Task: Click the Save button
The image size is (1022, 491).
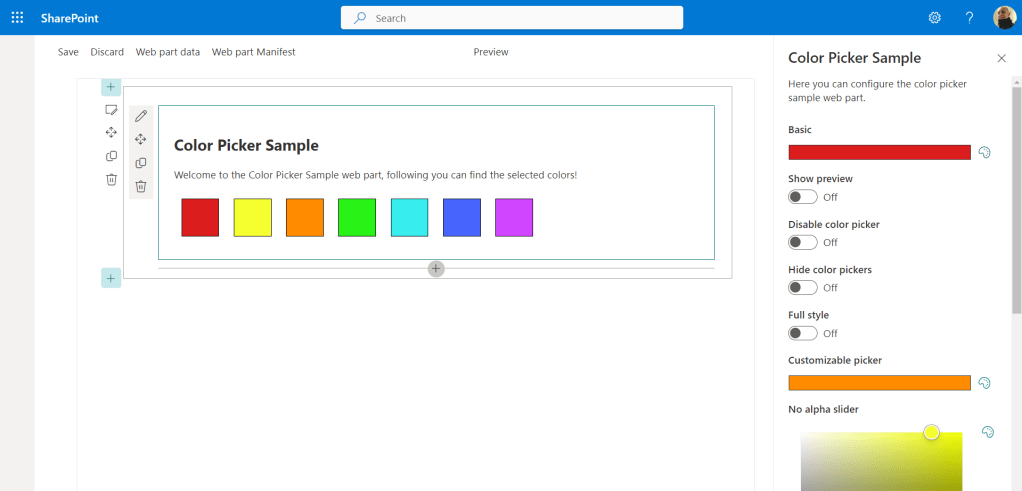Action: pyautogui.click(x=68, y=52)
